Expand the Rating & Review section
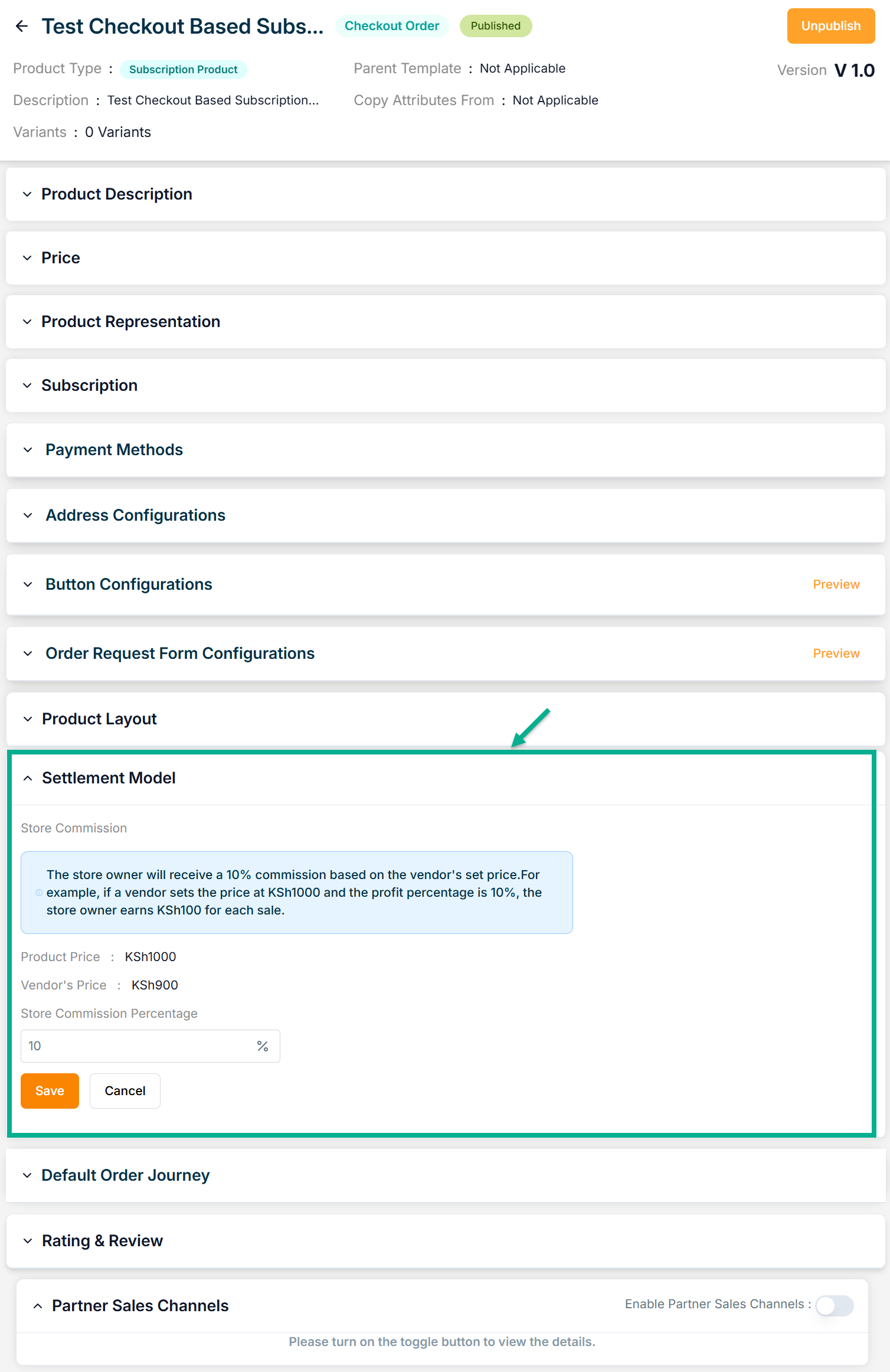The image size is (890, 1372). tap(28, 1241)
